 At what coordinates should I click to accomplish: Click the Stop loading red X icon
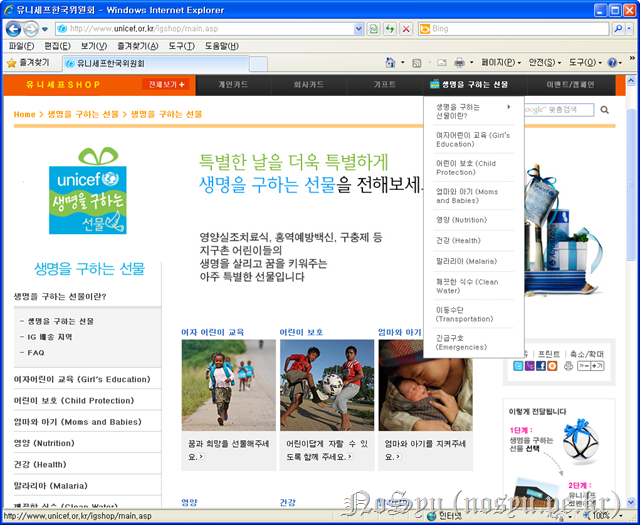[405, 29]
